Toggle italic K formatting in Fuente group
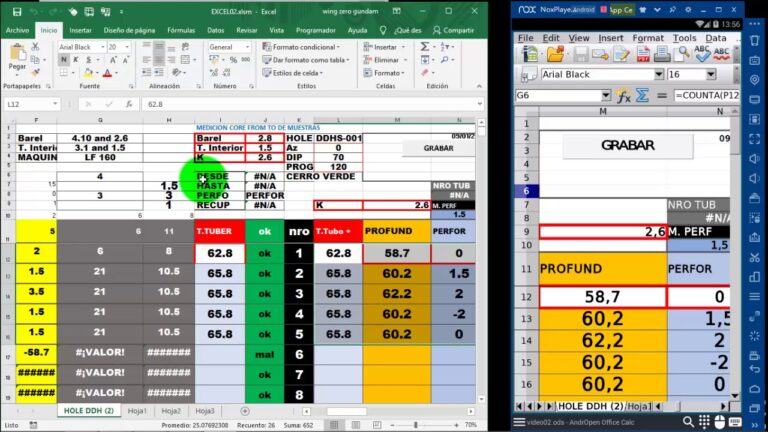This screenshot has height=432, width=768. pos(76,60)
